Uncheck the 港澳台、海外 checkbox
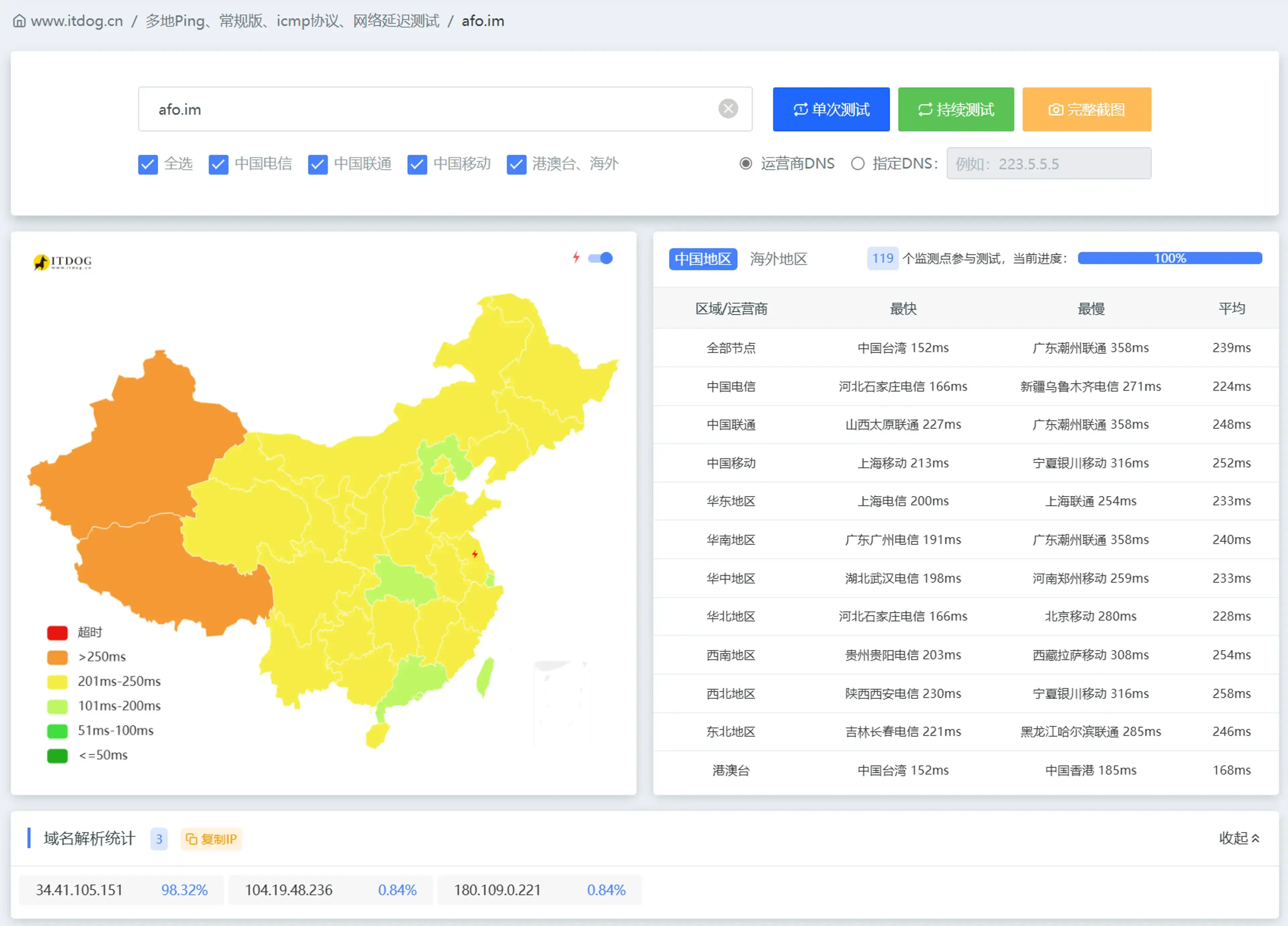This screenshot has height=926, width=1288. [x=516, y=165]
